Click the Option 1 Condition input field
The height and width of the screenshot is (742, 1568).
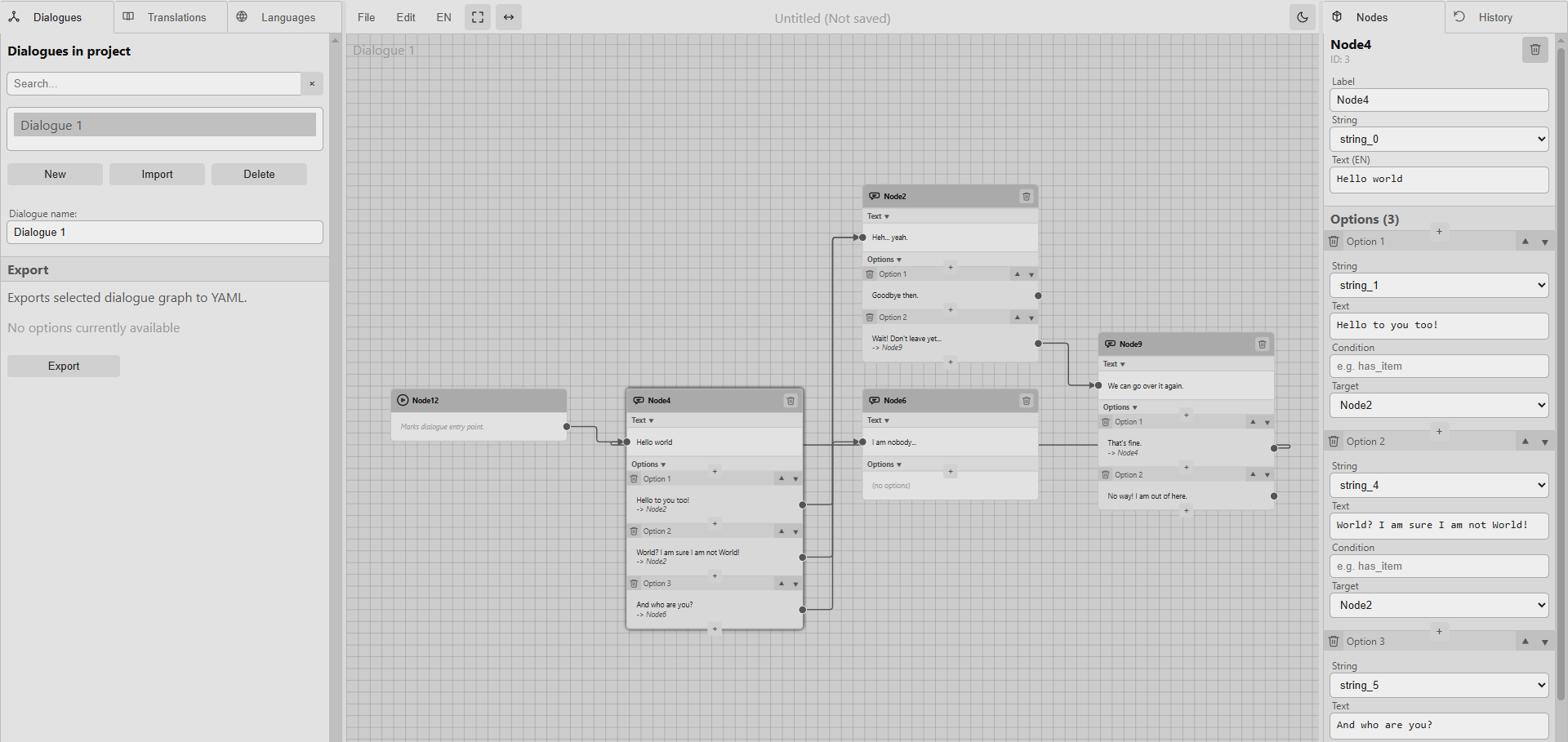(1438, 367)
